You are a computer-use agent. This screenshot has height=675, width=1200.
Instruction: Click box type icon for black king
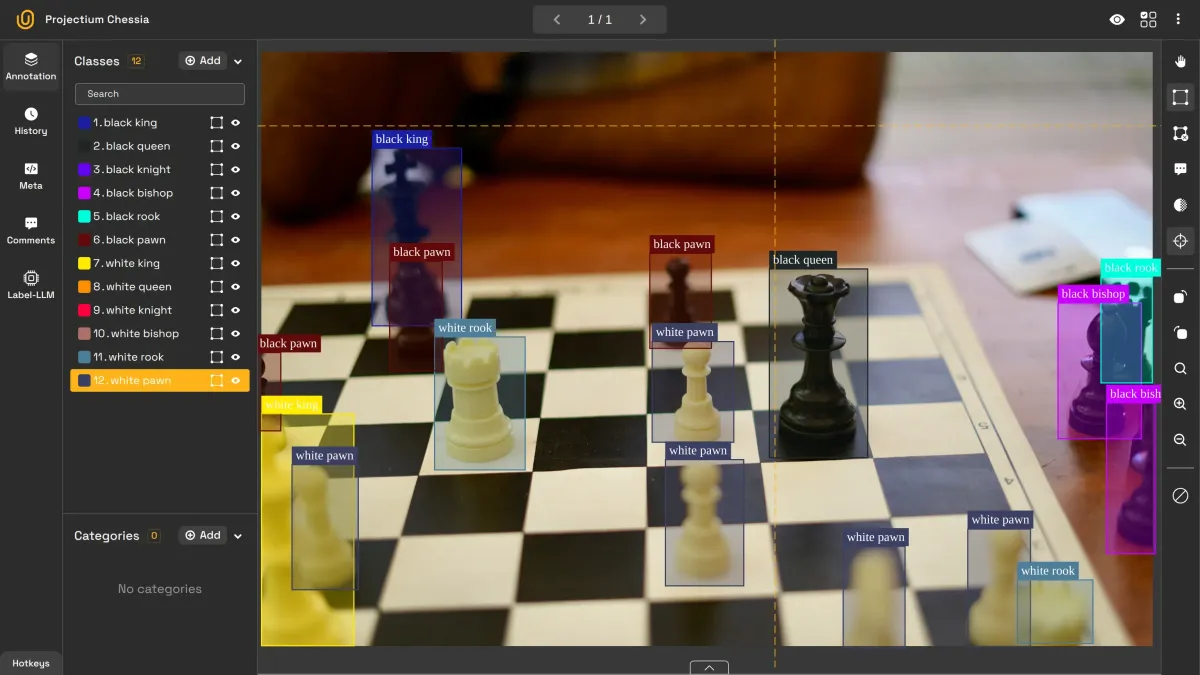coord(216,123)
